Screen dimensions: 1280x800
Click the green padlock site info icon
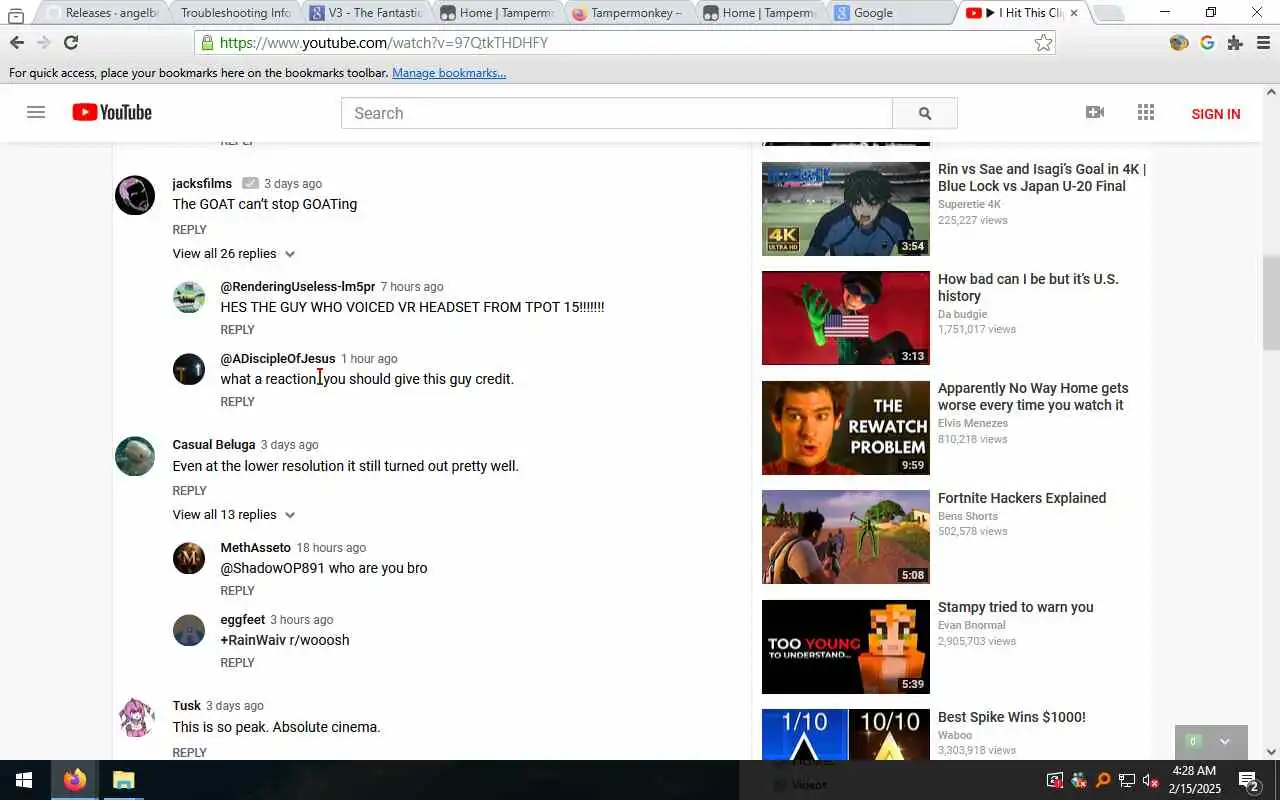click(x=207, y=43)
